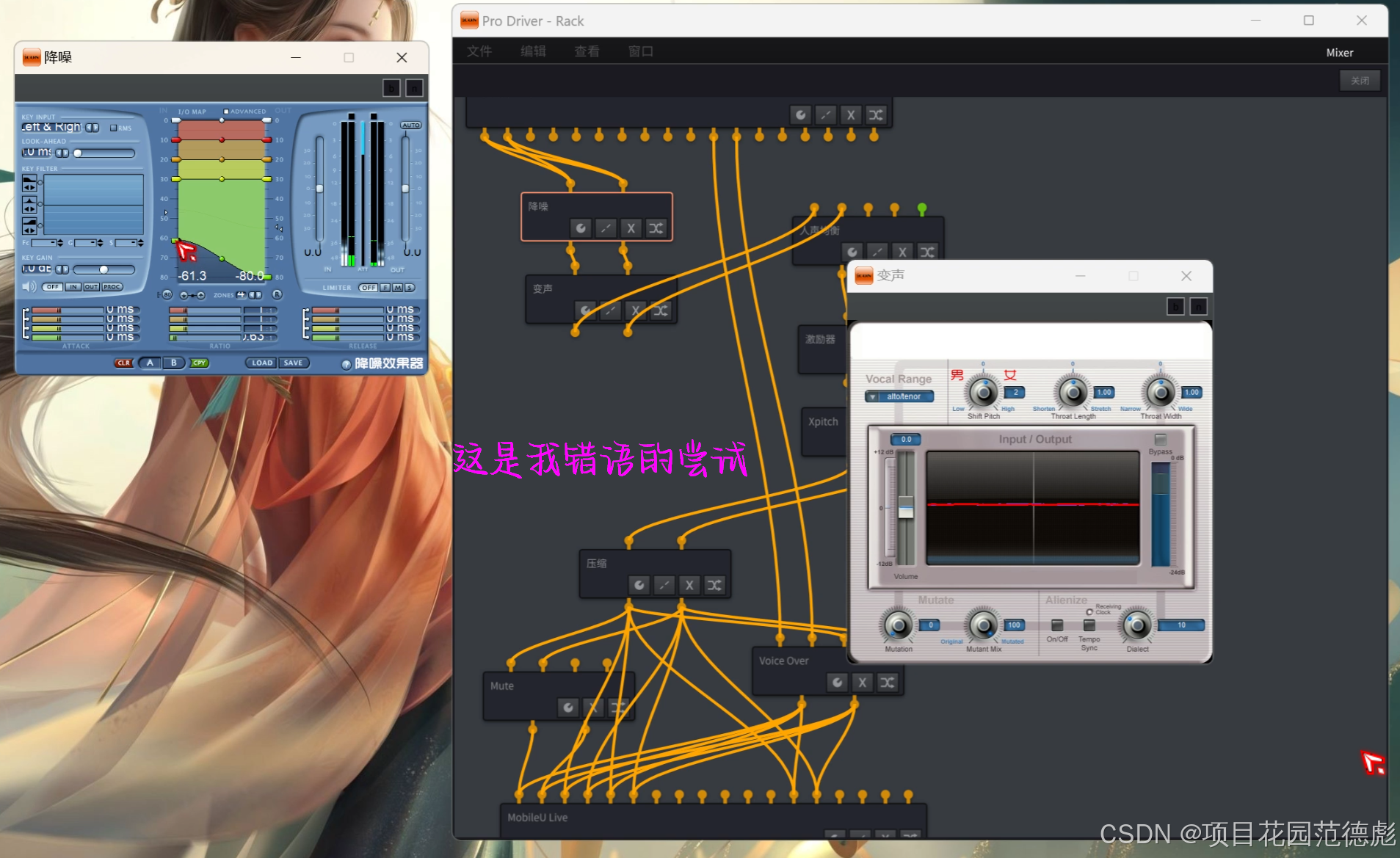The width and height of the screenshot is (1400, 858).
Task: Click routing shuffle icon on top input module
Action: (x=876, y=114)
